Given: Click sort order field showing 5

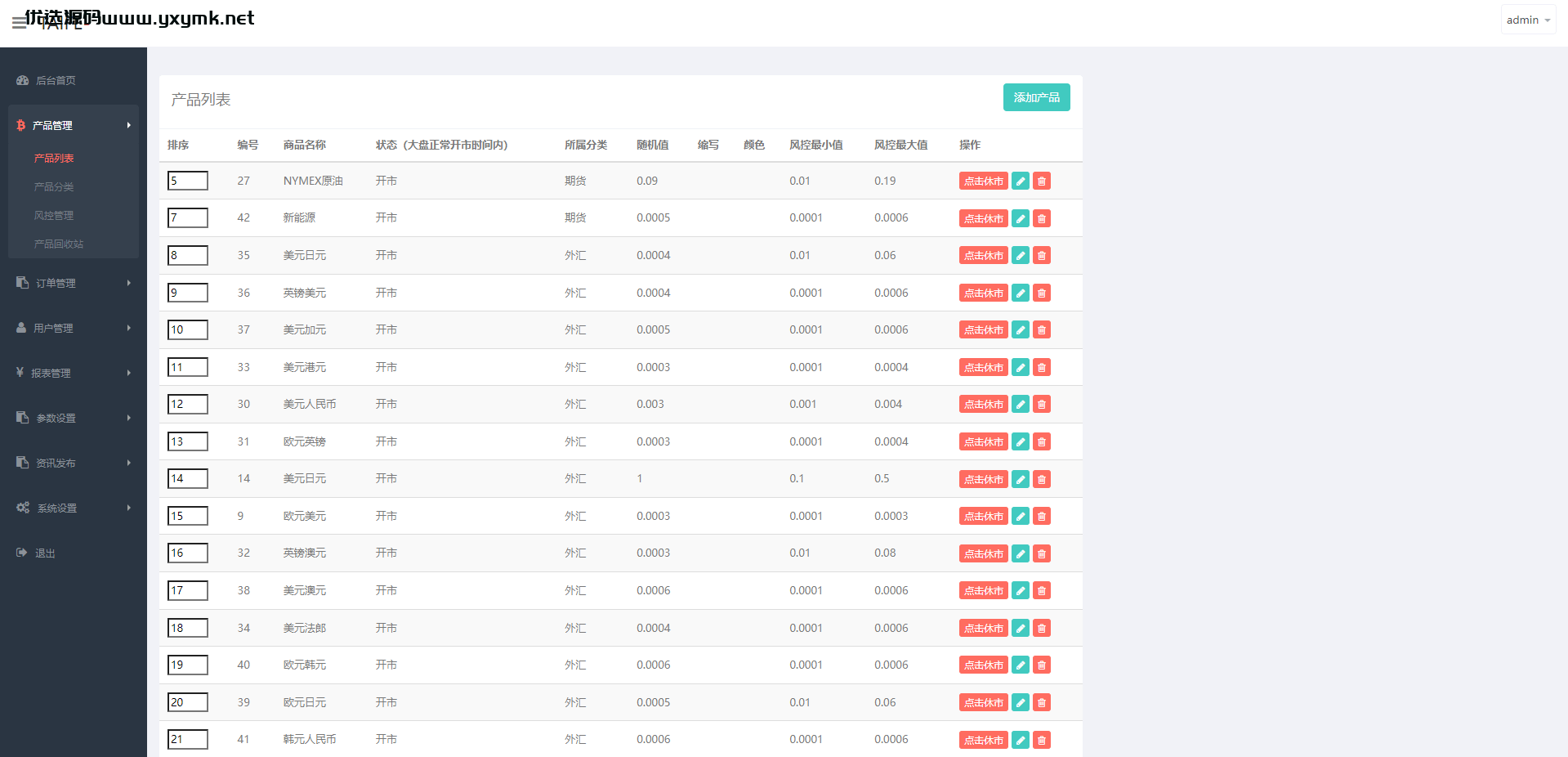Looking at the screenshot, I should (188, 181).
